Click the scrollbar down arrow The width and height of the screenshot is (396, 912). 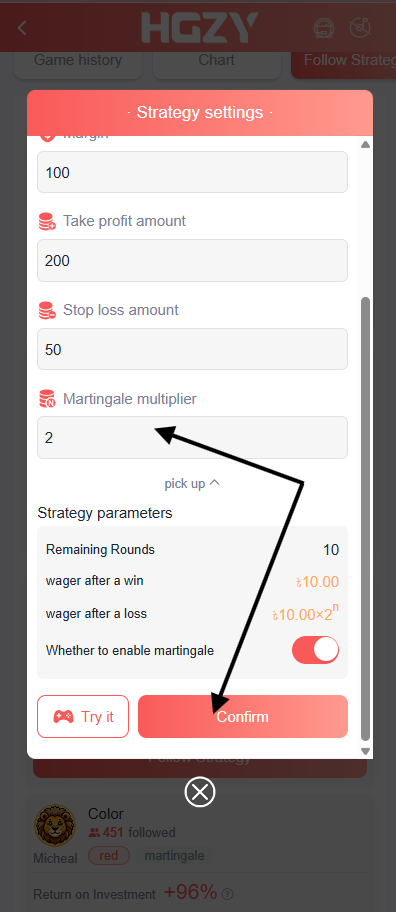pos(365,751)
